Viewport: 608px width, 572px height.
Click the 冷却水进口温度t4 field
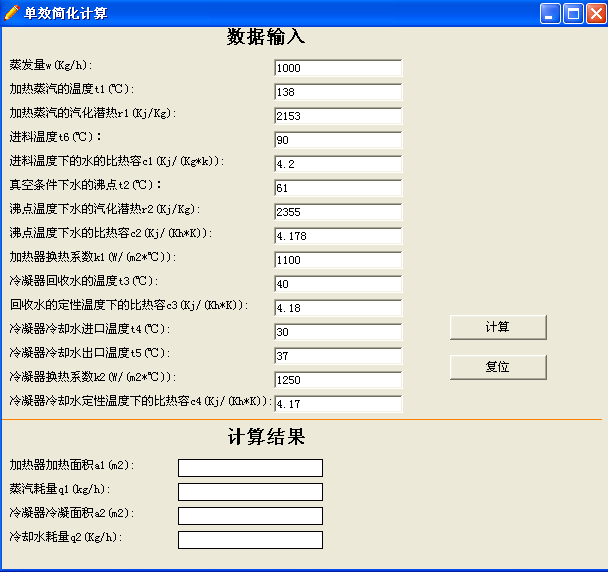(338, 332)
